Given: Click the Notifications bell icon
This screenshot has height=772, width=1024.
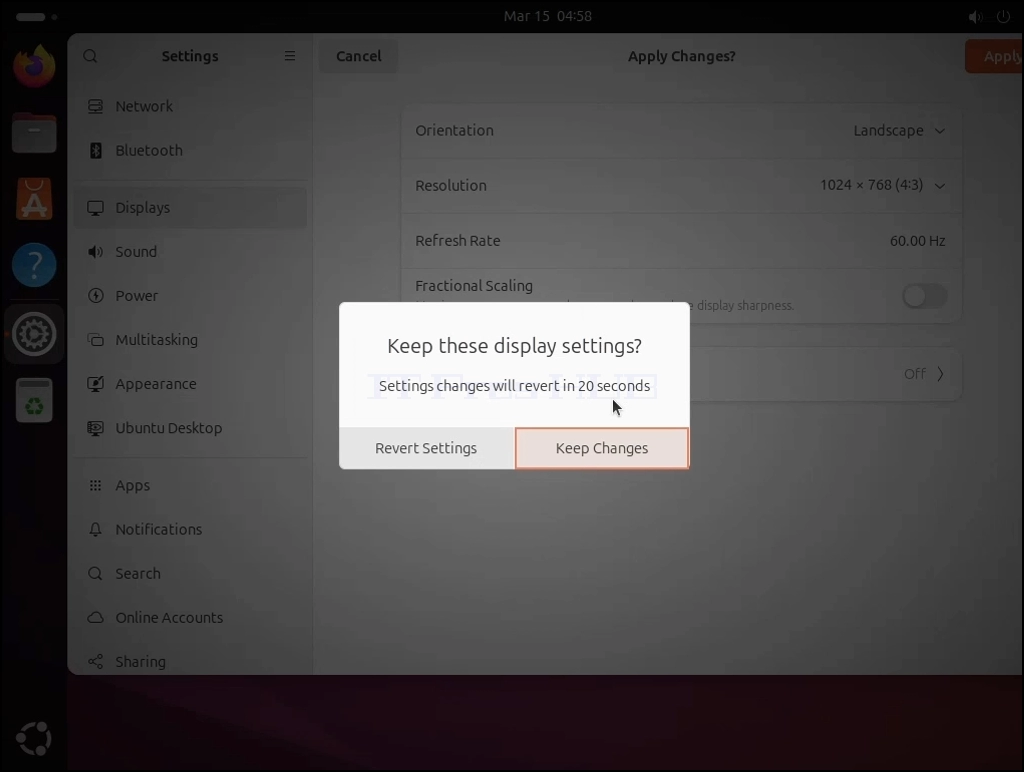Looking at the screenshot, I should click(x=95, y=529).
